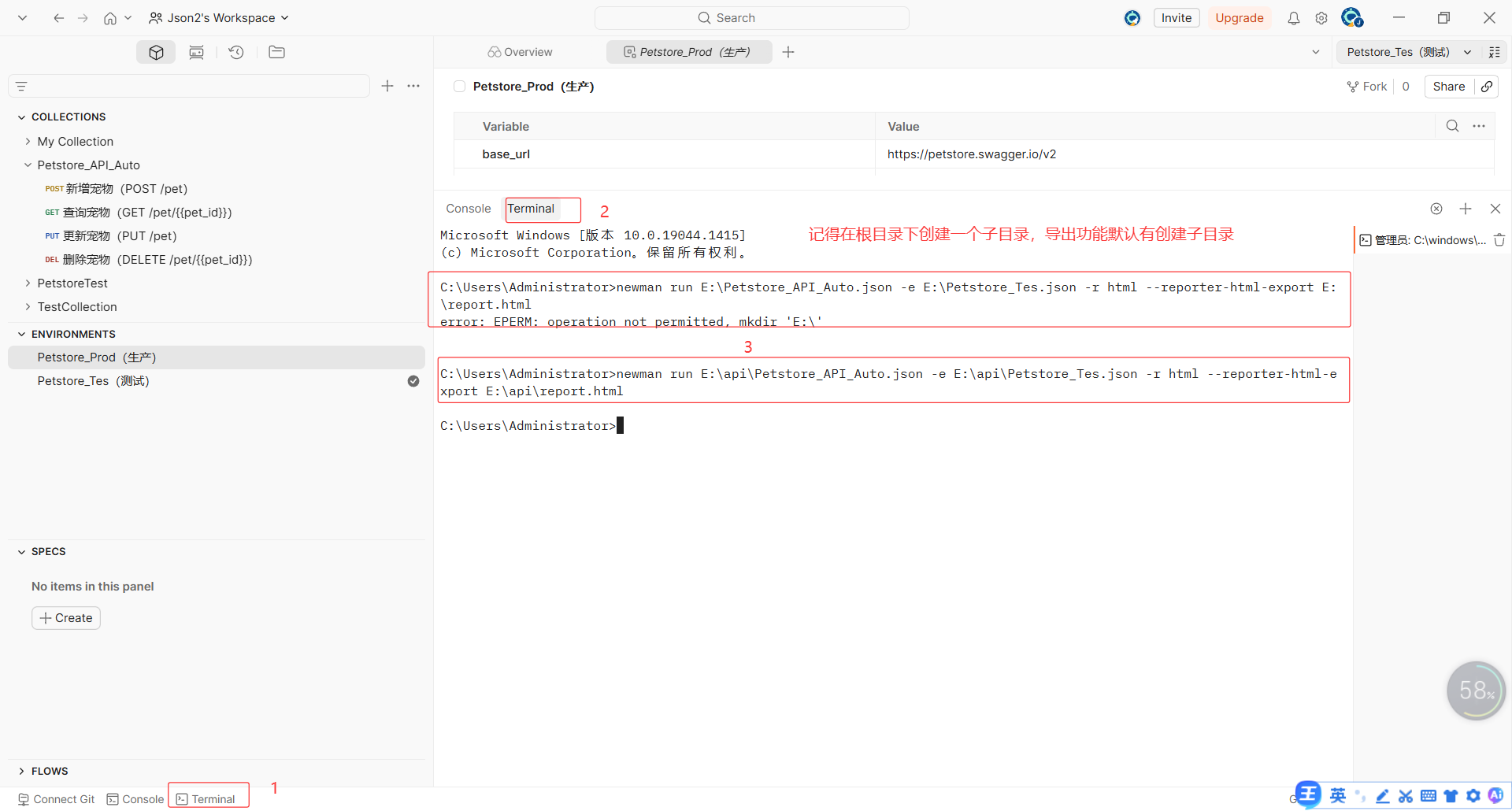Collapse Petstore_API_Auto collection

click(x=28, y=165)
